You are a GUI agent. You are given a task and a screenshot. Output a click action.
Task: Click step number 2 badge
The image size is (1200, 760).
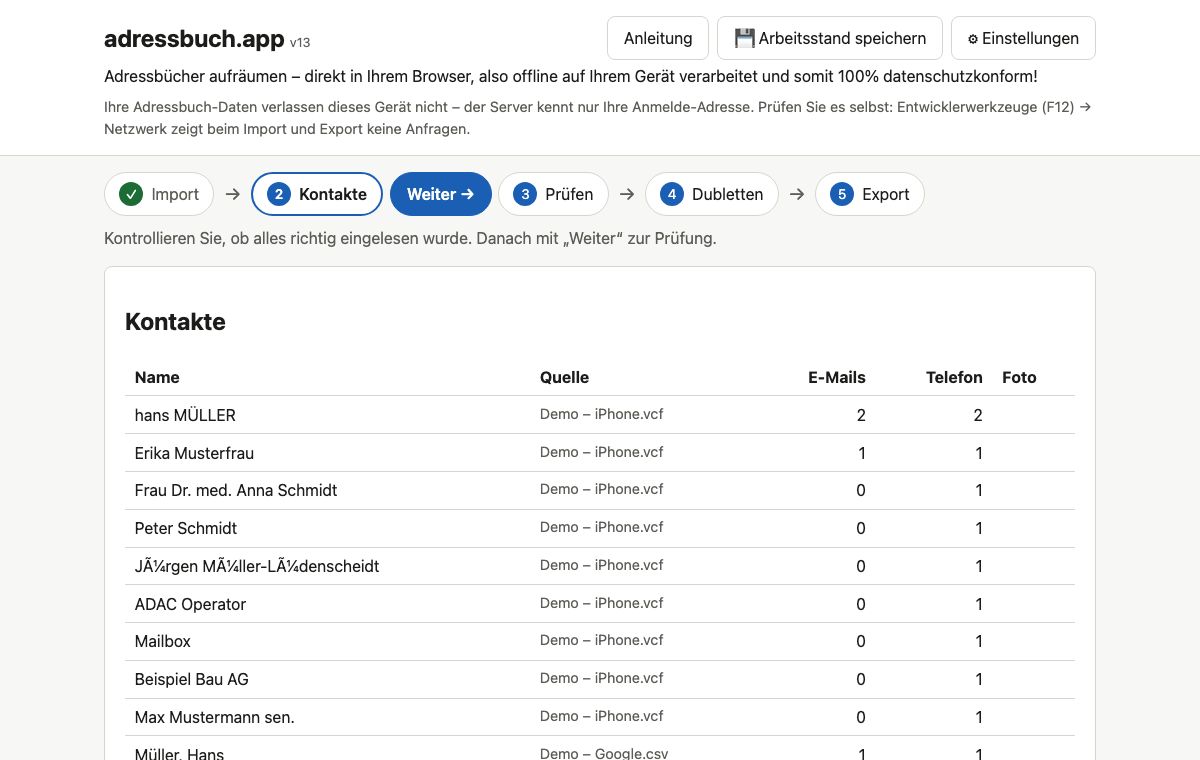[x=279, y=194]
